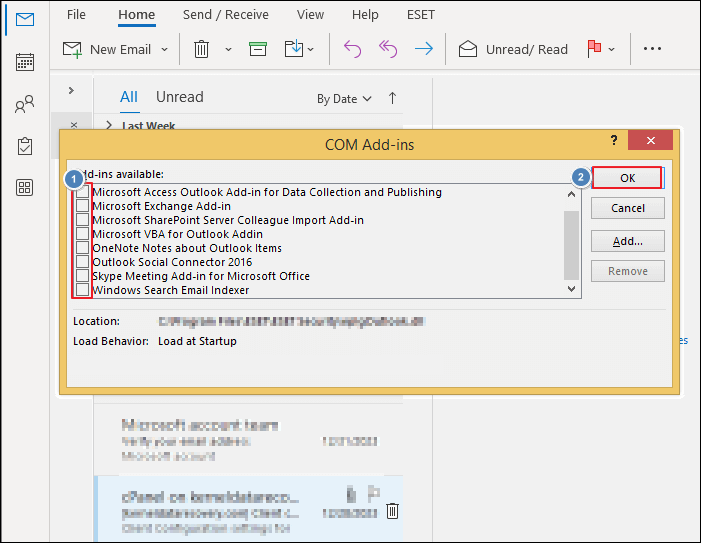The image size is (701, 543).
Task: Click the Remove button
Action: click(x=628, y=271)
